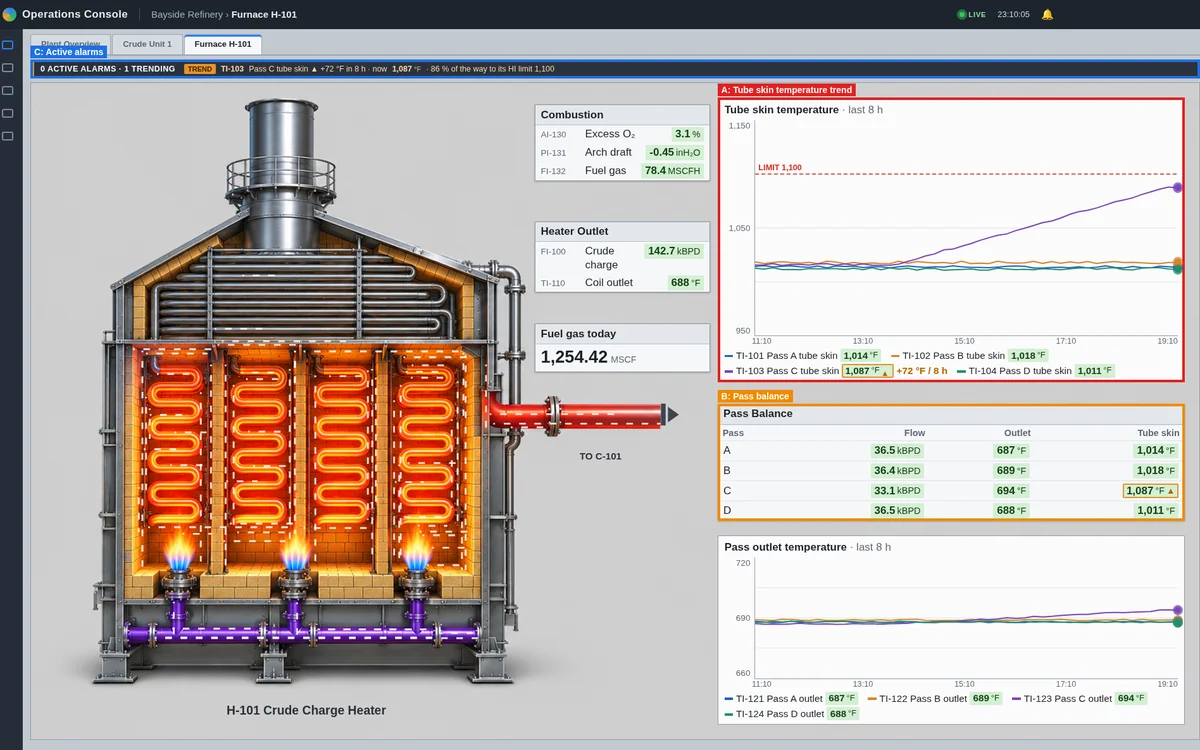This screenshot has height=750, width=1200.
Task: Toggle TI-104 Pass D tube skin legend
Action: [x=1035, y=371]
